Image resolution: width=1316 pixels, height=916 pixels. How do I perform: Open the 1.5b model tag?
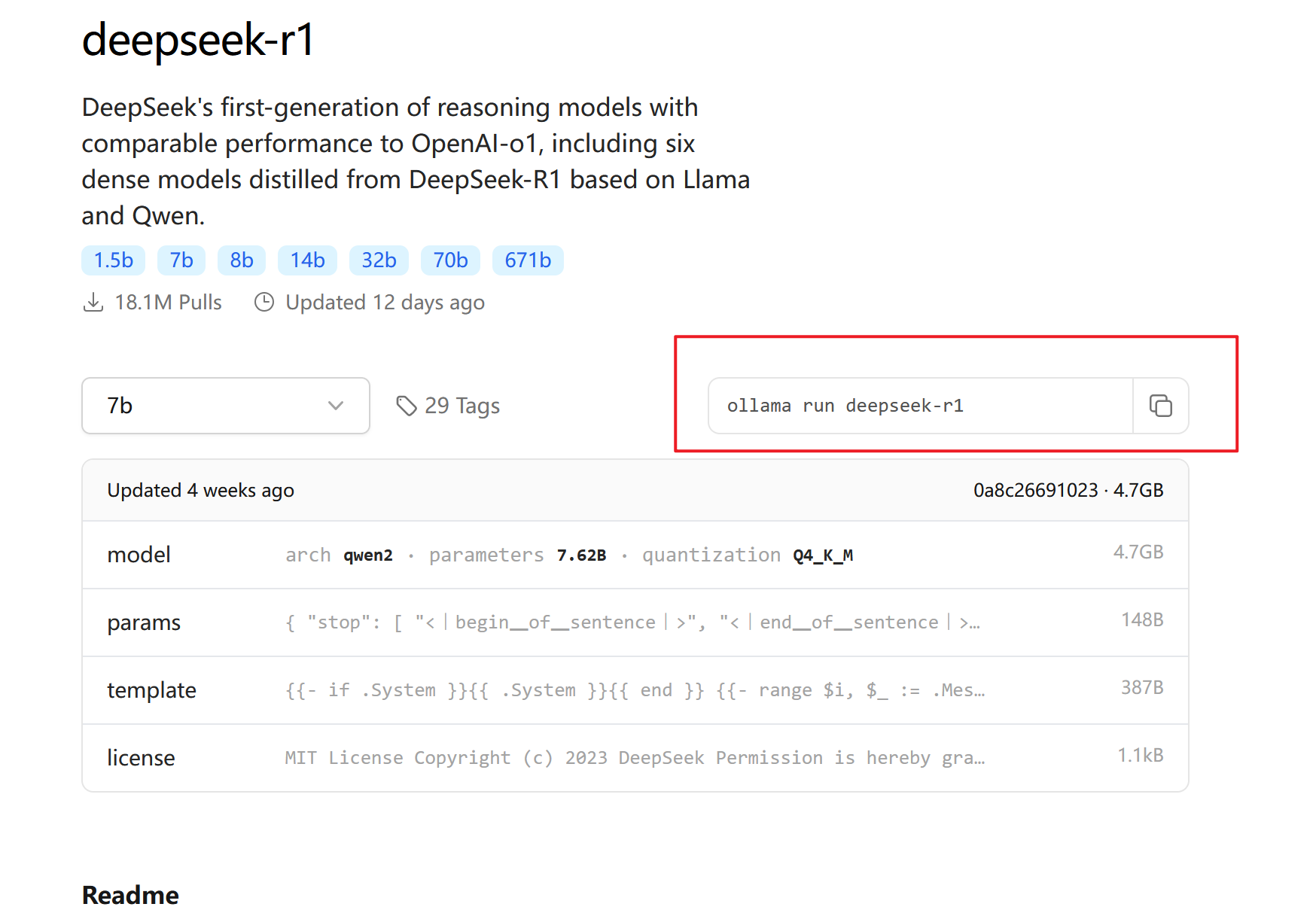click(x=113, y=260)
